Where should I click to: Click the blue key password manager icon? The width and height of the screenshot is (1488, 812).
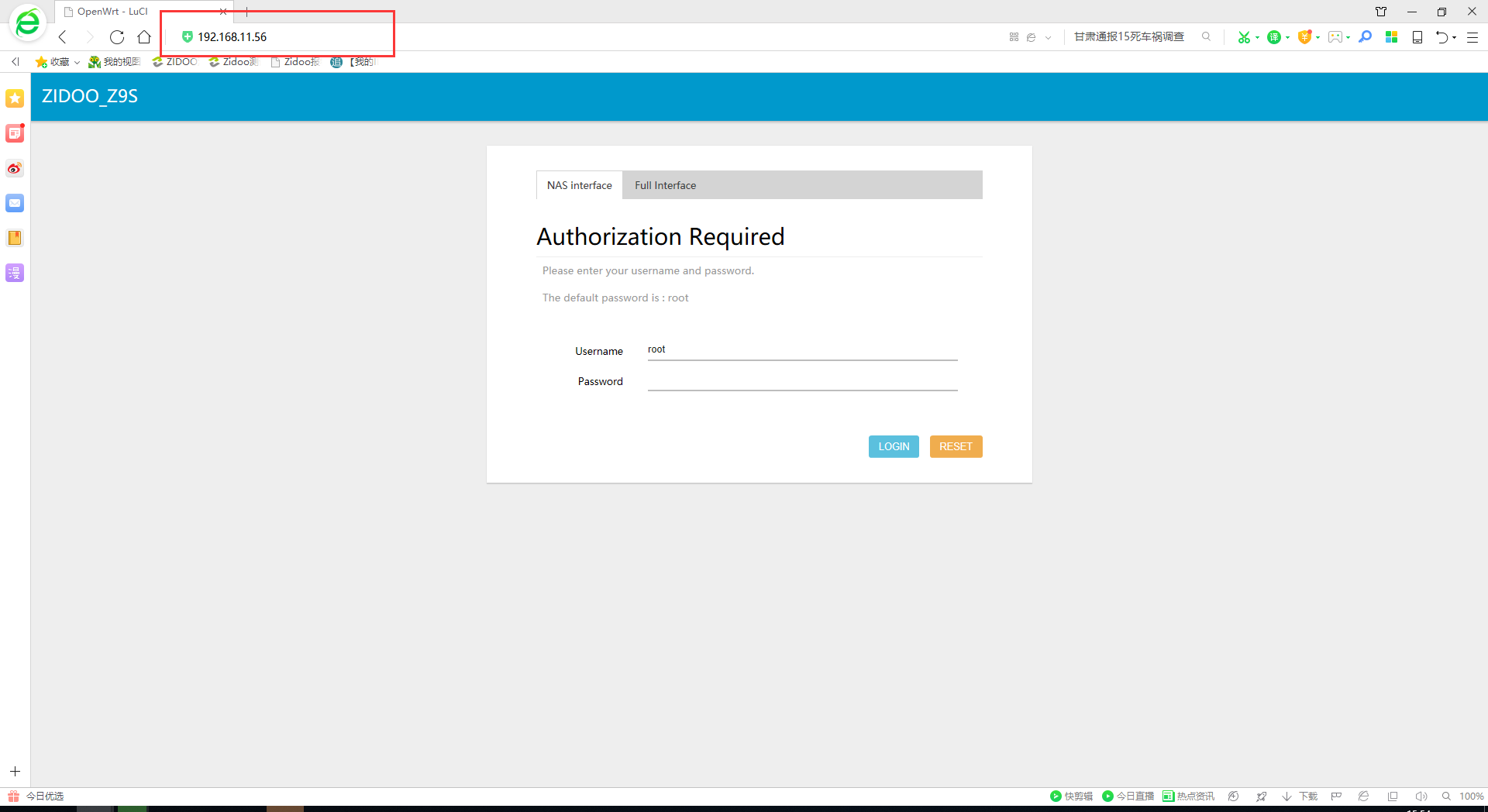1366,37
